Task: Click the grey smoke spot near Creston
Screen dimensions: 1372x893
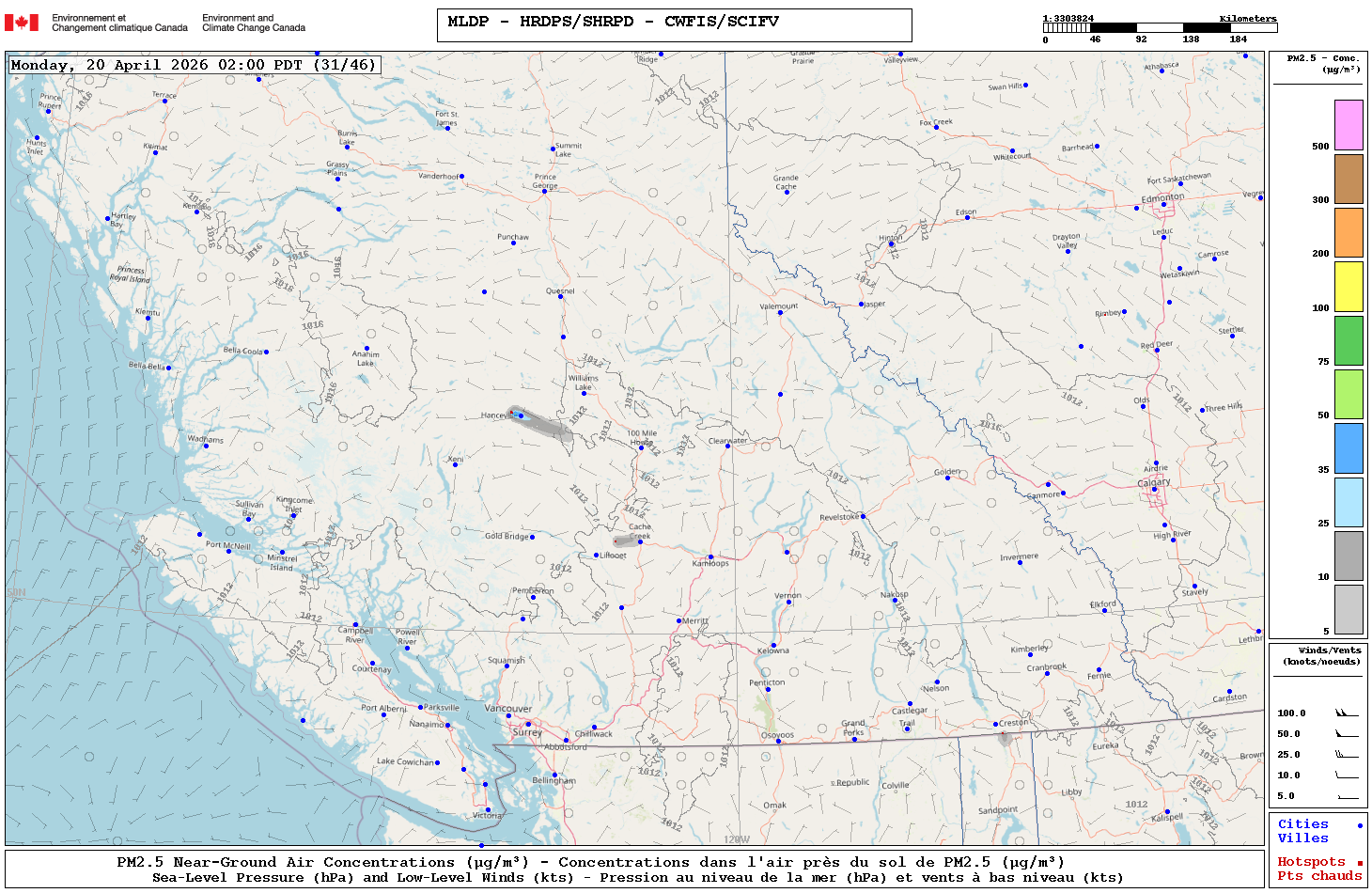Action: tap(1005, 738)
